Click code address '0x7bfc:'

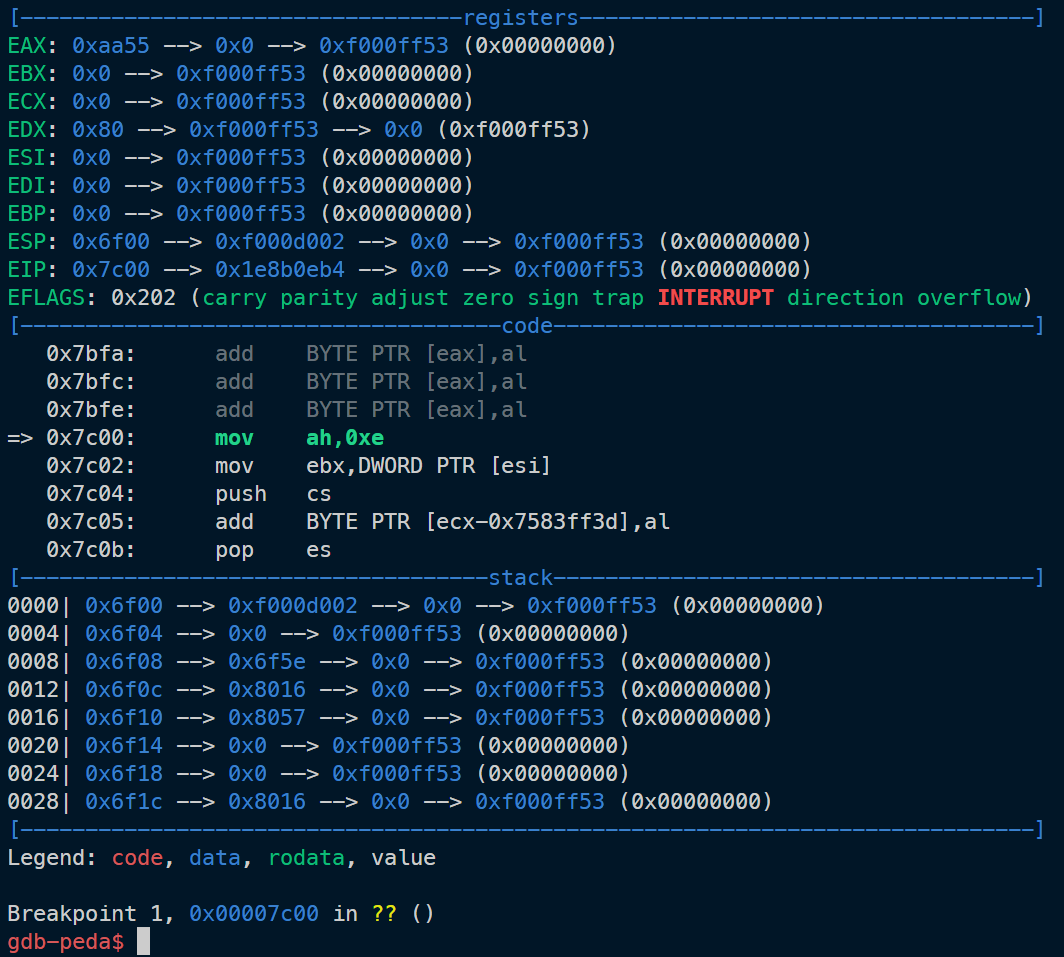pos(90,381)
